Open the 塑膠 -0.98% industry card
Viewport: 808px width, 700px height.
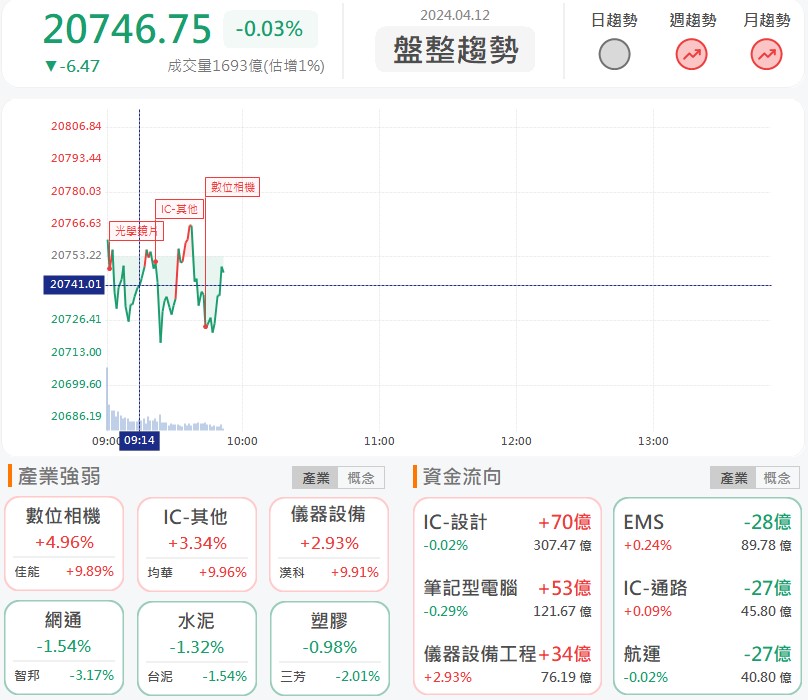[x=329, y=648]
